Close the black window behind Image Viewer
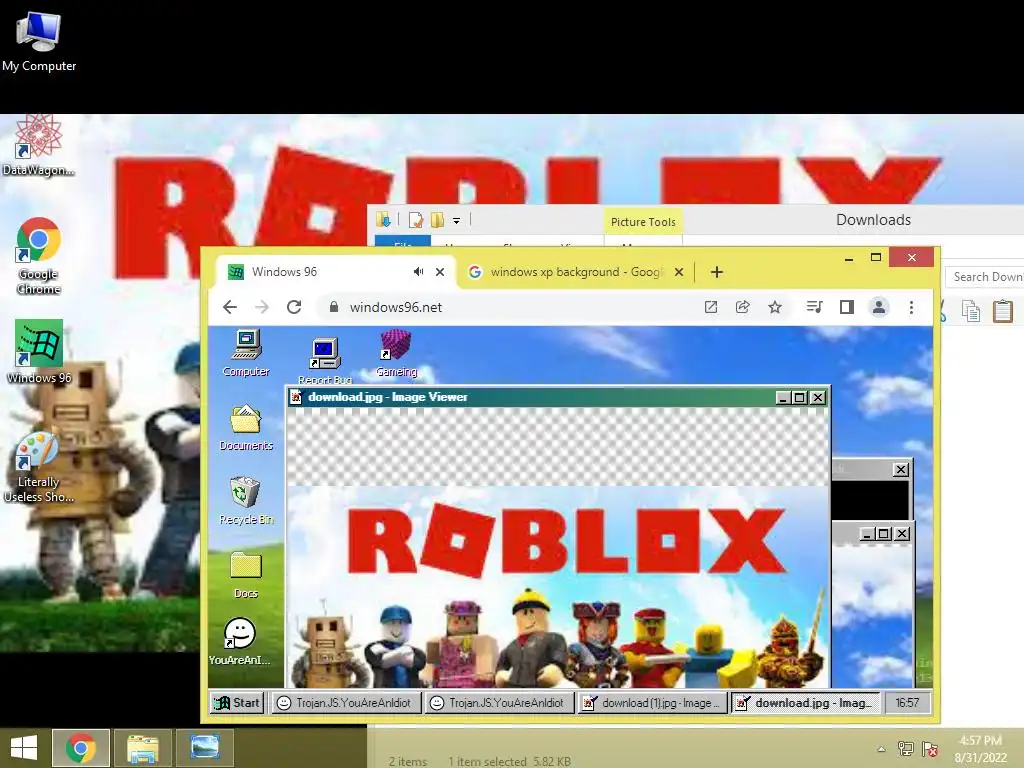Viewport: 1024px width, 768px height. click(901, 469)
